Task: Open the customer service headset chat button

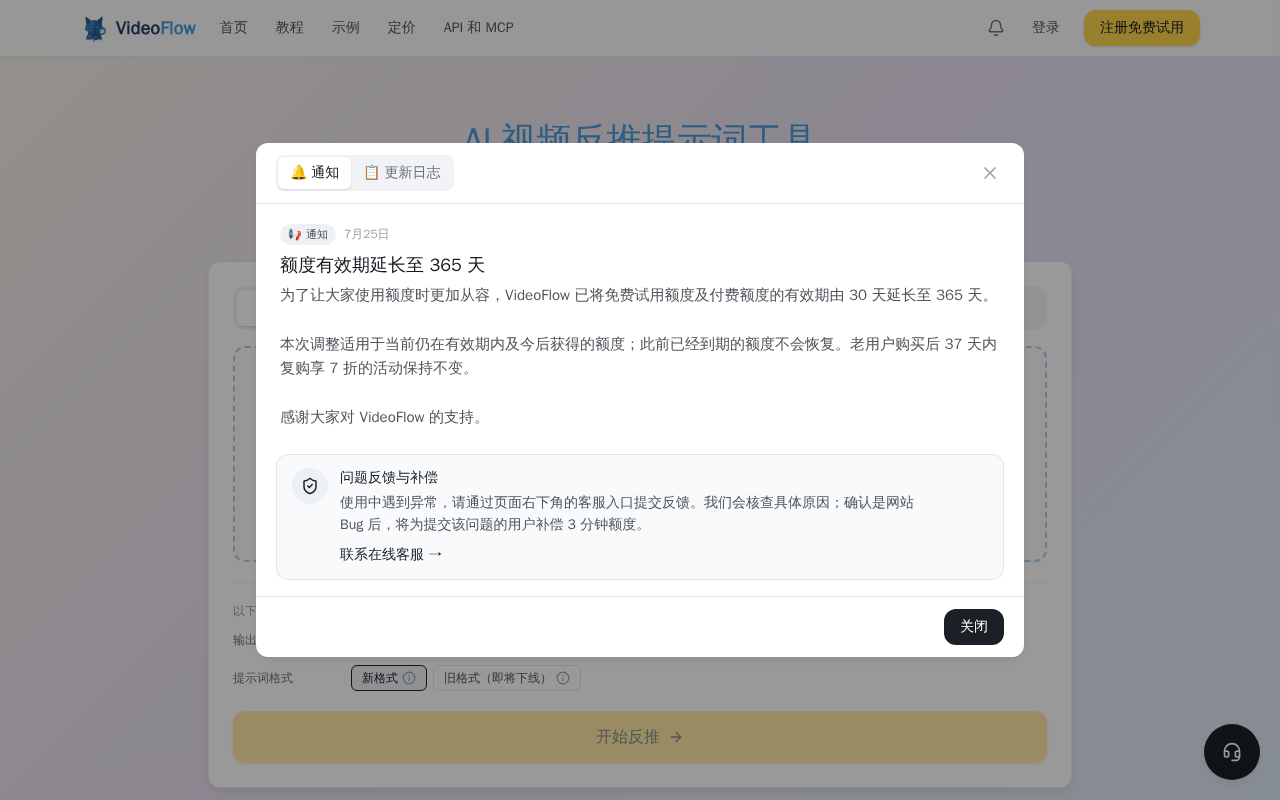Action: pos(1232,752)
